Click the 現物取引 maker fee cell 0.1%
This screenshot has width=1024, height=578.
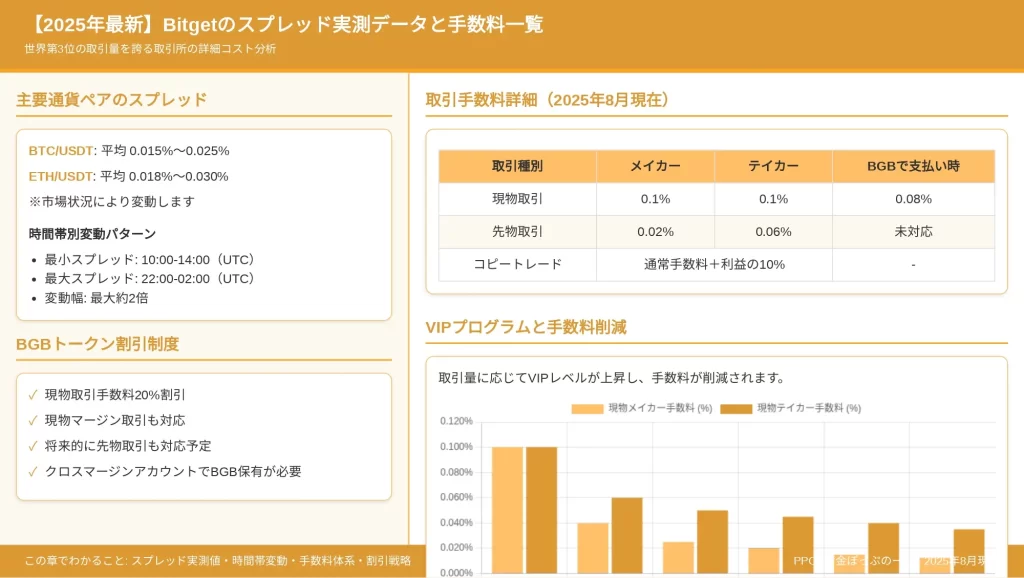(x=655, y=199)
